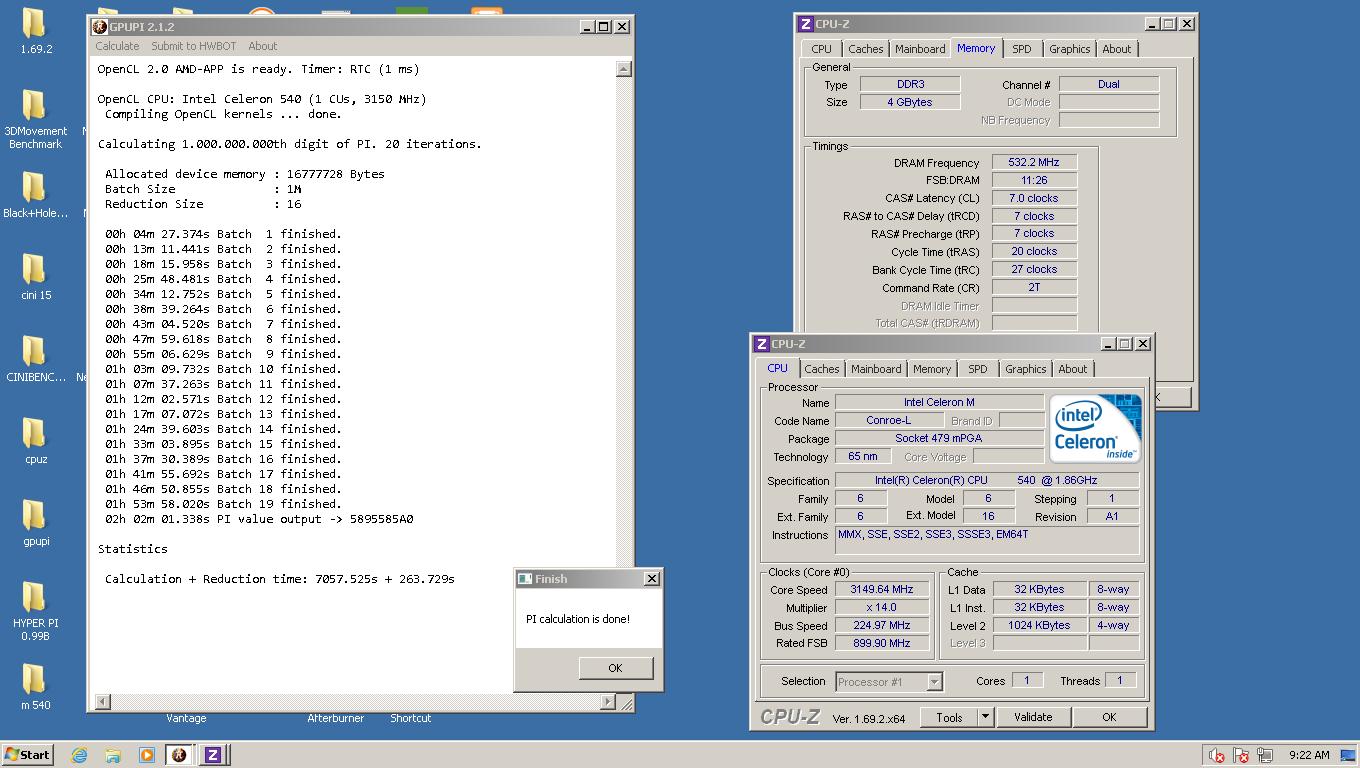Open the Action Center flag tray icon
Screen dimensions: 1360x768
[x=1241, y=755]
